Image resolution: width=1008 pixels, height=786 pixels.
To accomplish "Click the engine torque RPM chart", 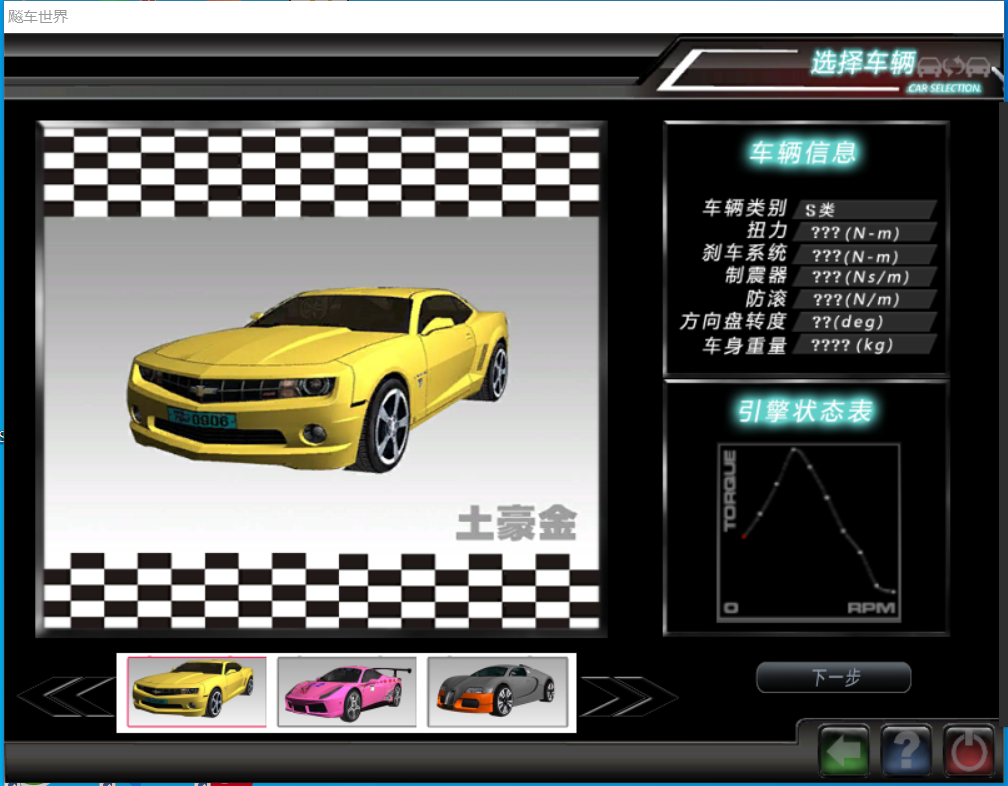I will click(808, 532).
